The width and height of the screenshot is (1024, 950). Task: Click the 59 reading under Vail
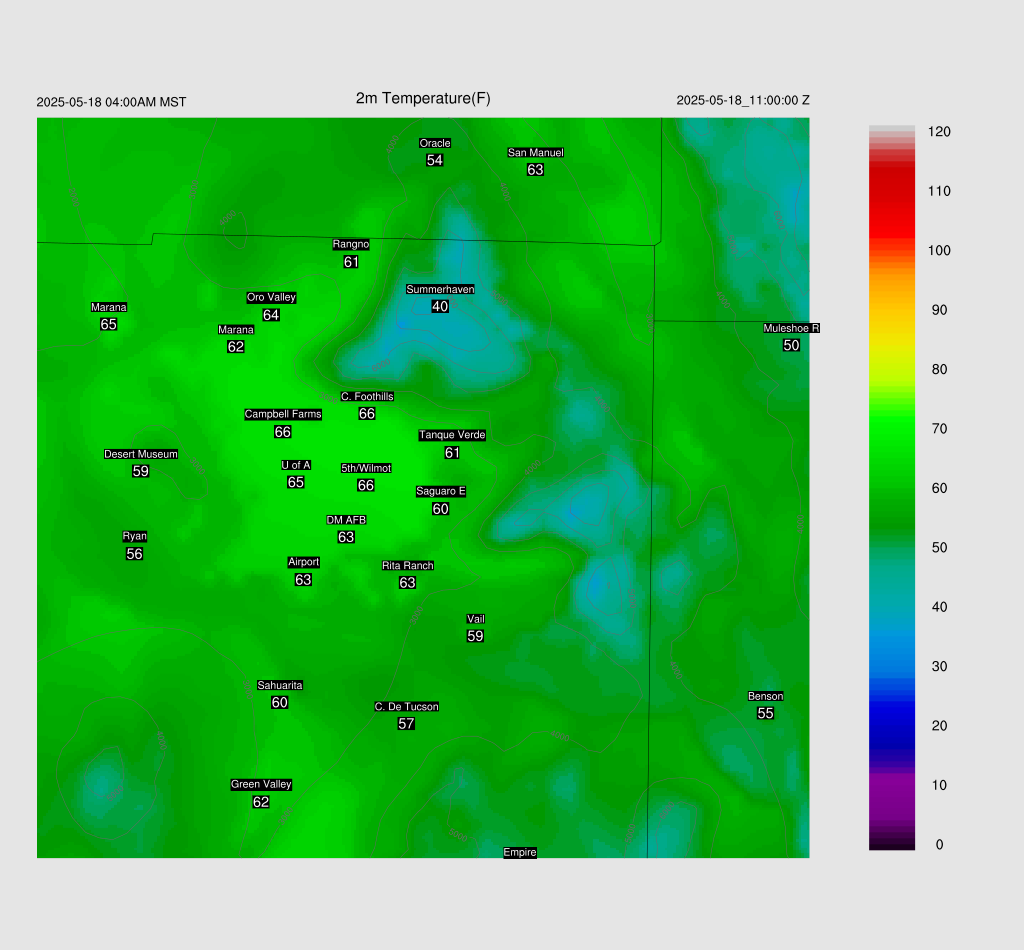click(x=475, y=636)
